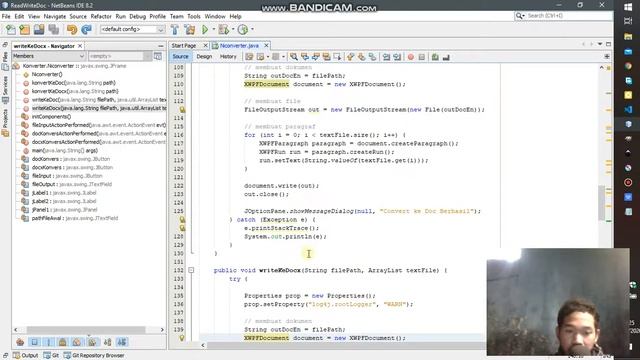Click the Clean and Build Project icon
This screenshot has width=640, height=360.
coord(190,29)
